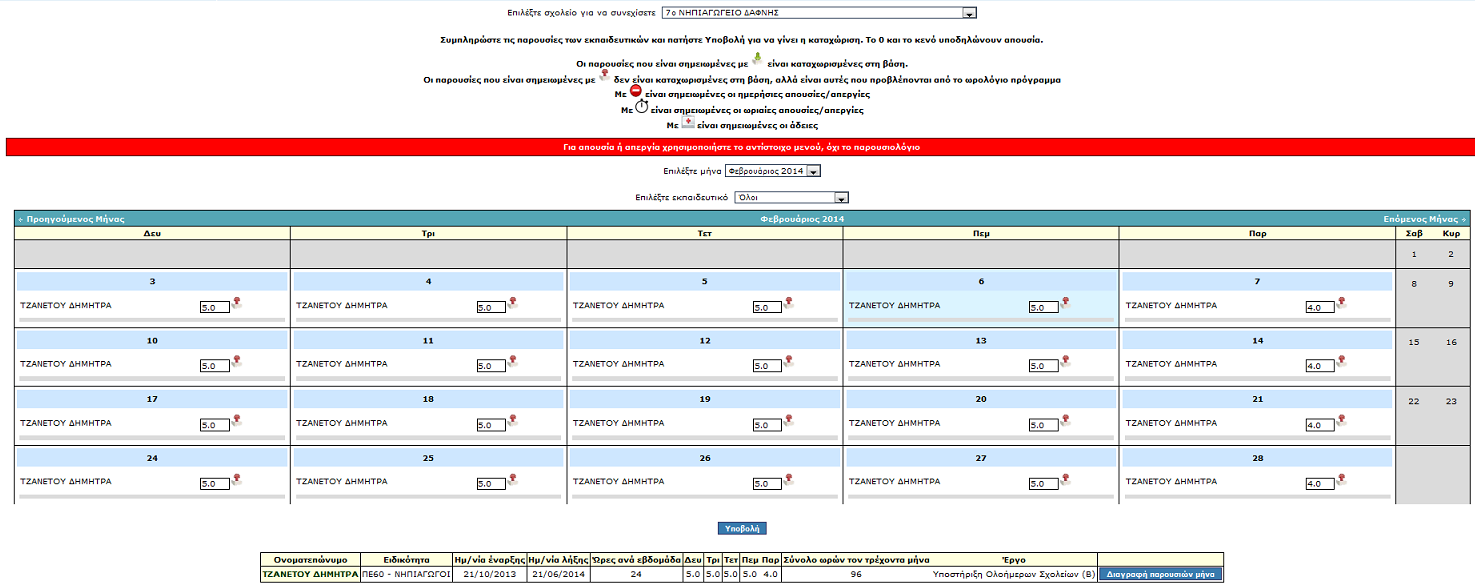The height and width of the screenshot is (588, 1476).
Task: Click the monthly total 96 cell
Action: click(x=855, y=575)
